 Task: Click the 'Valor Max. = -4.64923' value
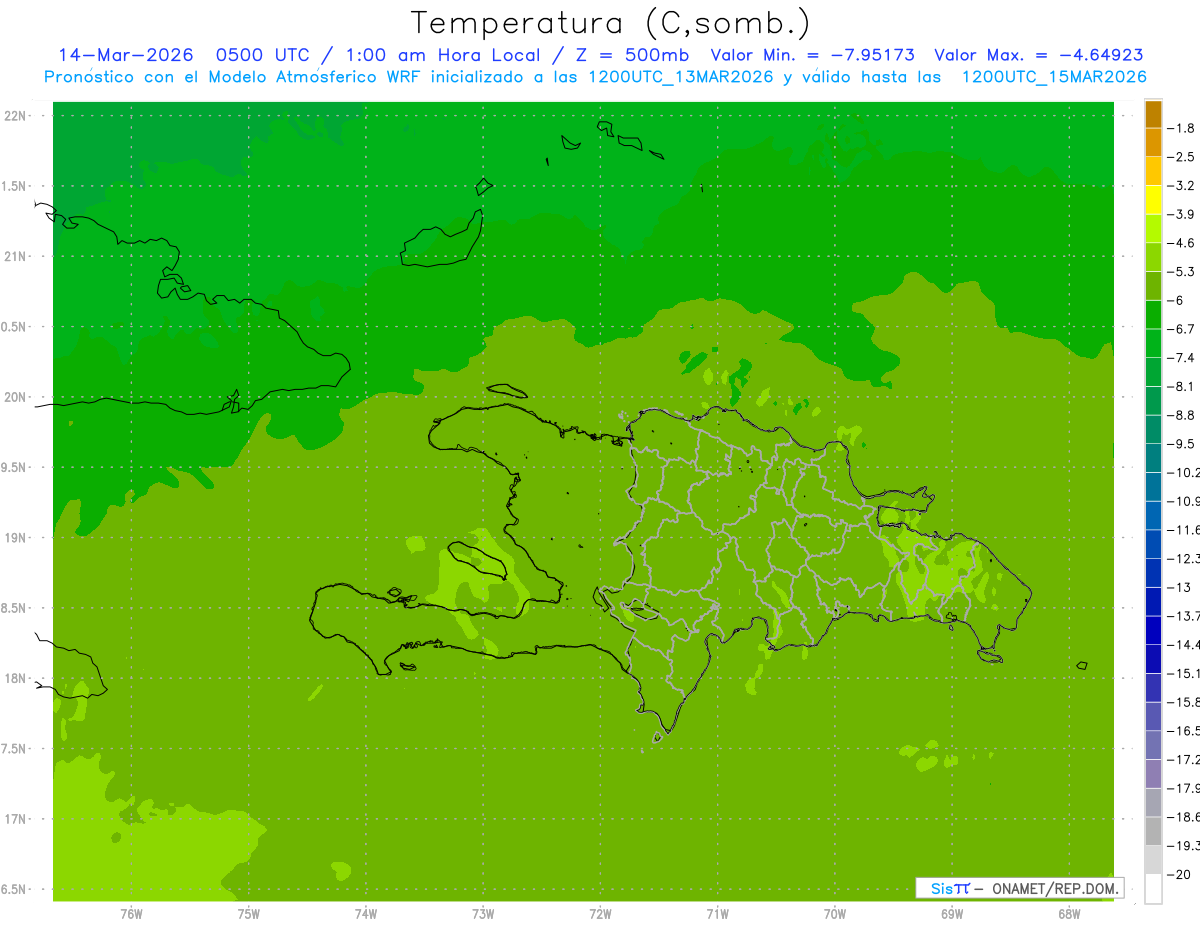tap(1039, 55)
